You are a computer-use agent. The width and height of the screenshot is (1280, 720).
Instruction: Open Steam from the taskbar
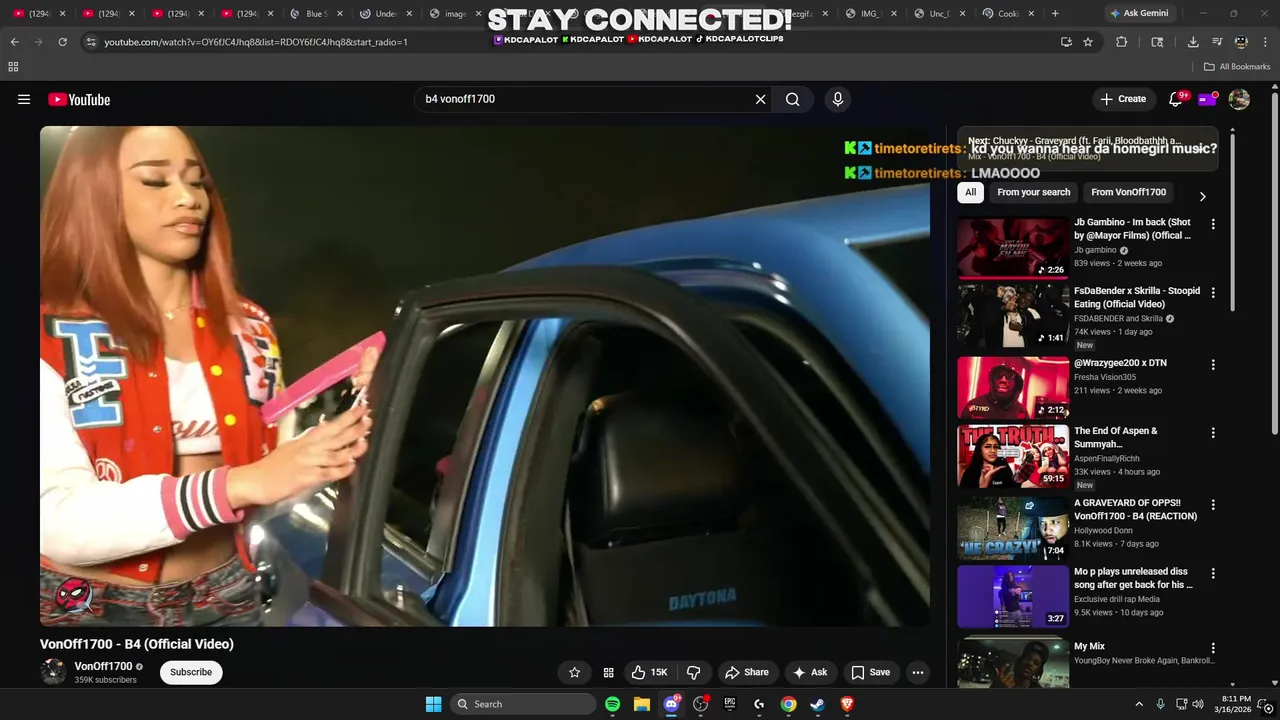tap(817, 704)
